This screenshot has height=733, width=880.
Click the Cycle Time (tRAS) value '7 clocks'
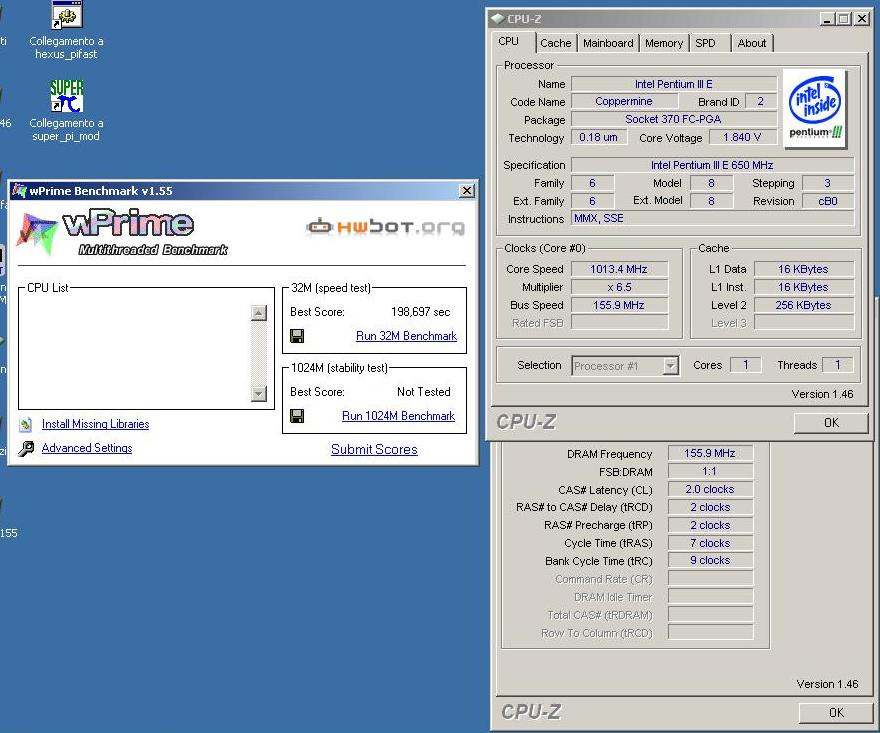click(710, 543)
